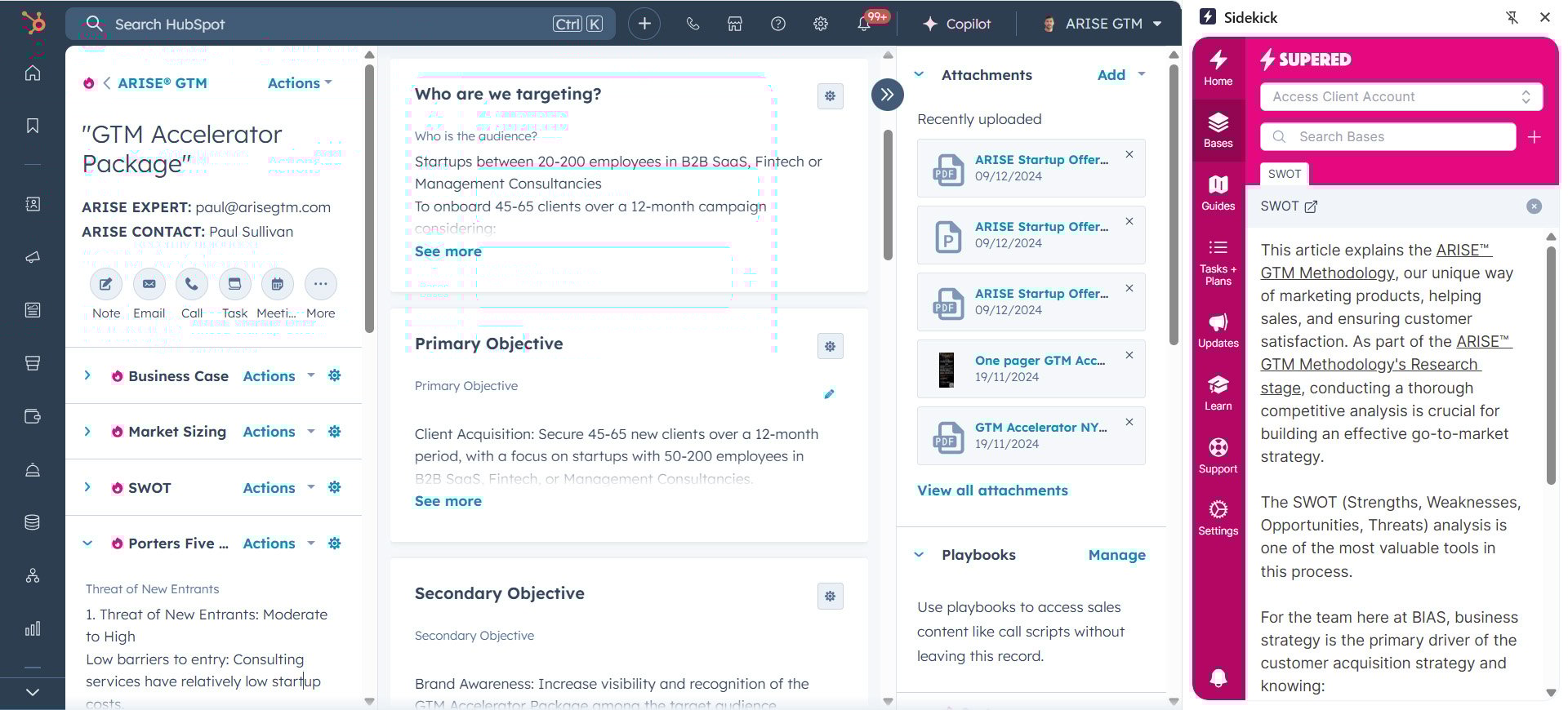Open the Help question mark icon

[778, 24]
